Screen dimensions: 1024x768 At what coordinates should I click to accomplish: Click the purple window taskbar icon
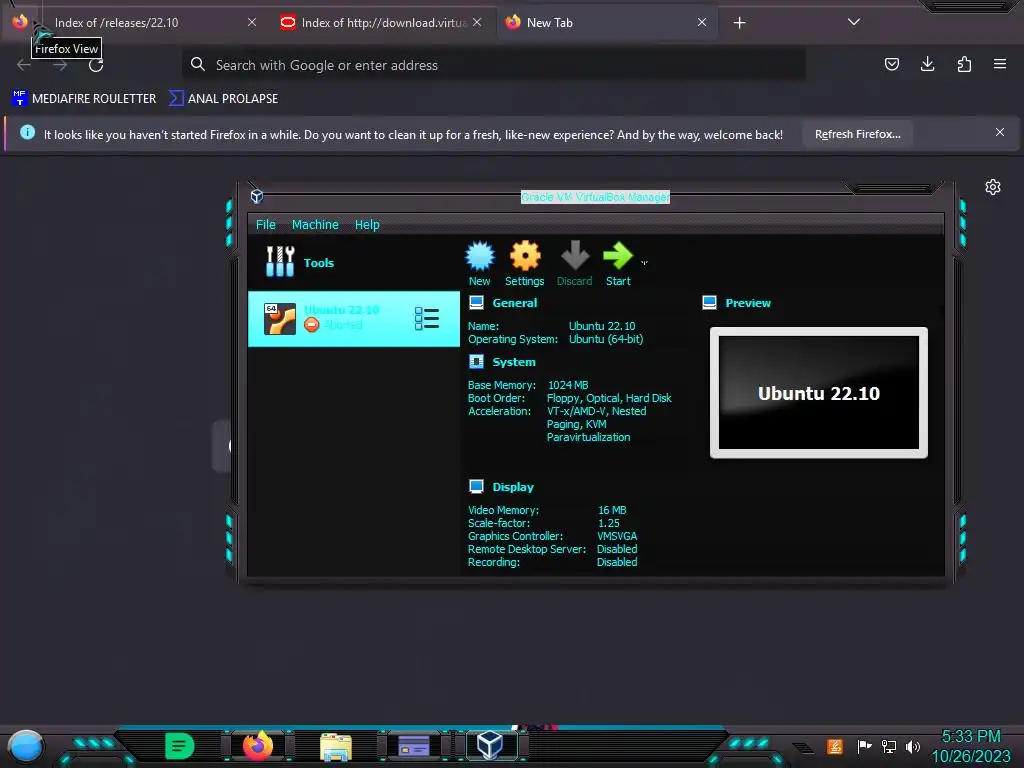(x=413, y=746)
